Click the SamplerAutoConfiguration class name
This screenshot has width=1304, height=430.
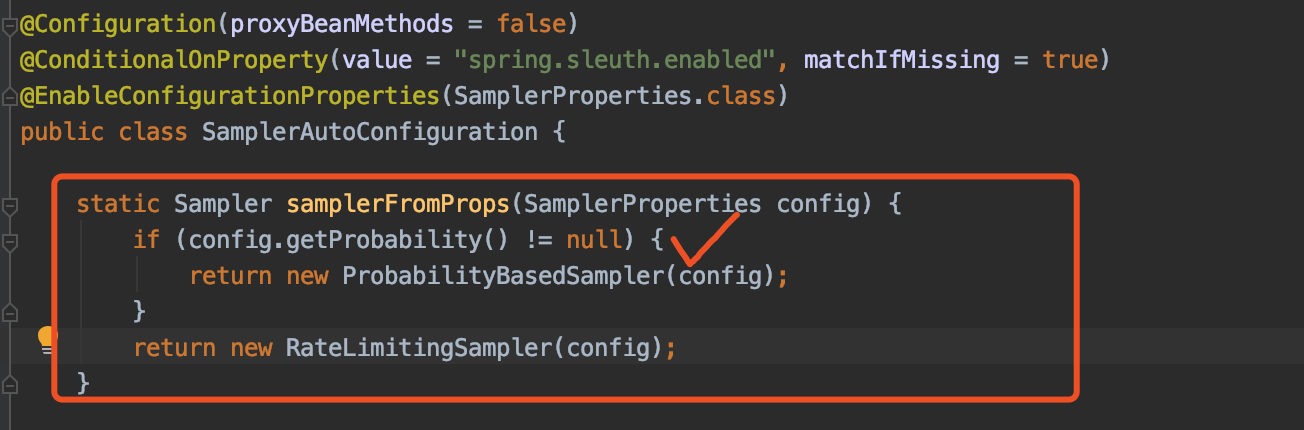coord(370,132)
